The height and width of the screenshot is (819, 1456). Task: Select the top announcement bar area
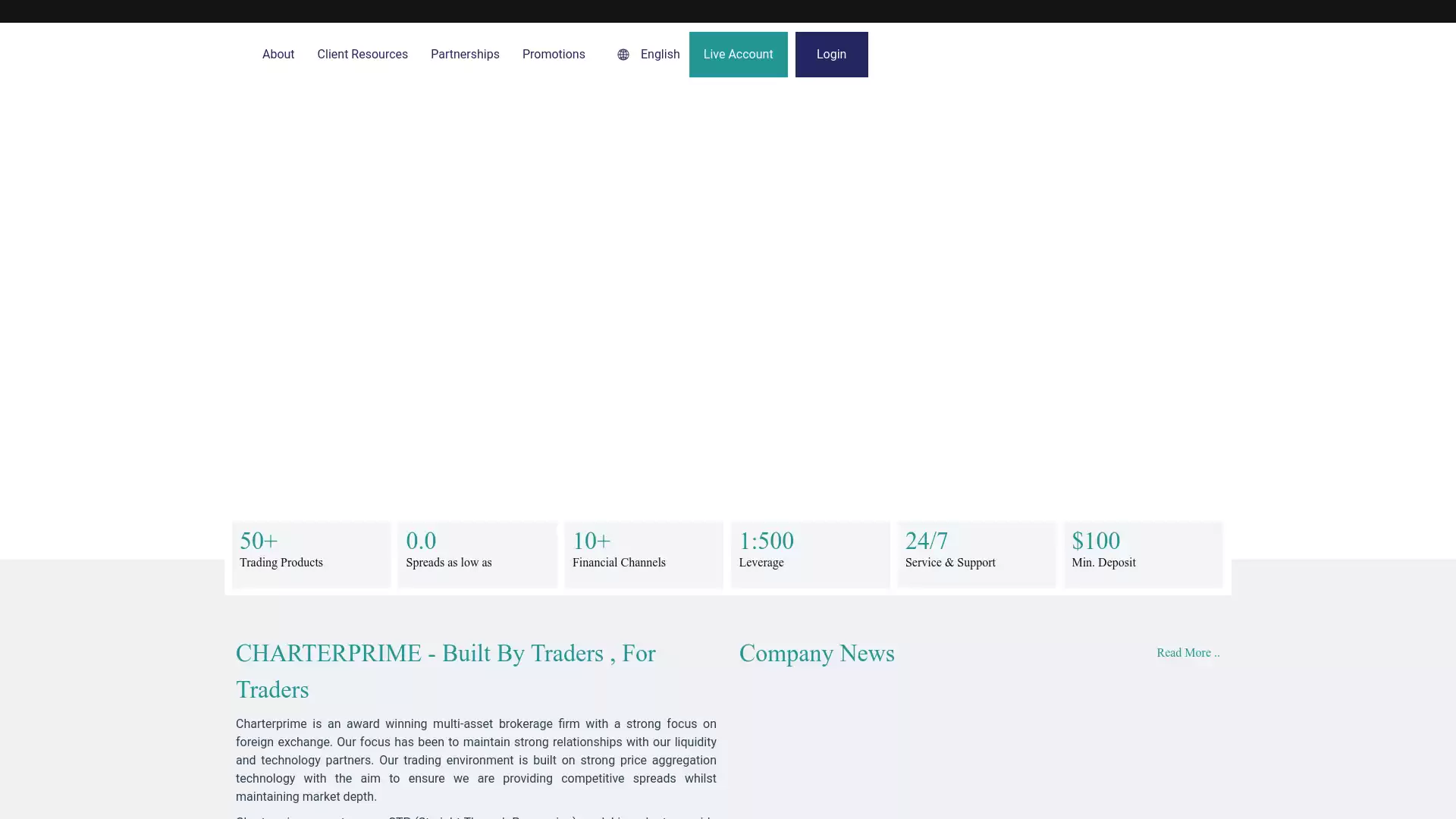coord(728,11)
